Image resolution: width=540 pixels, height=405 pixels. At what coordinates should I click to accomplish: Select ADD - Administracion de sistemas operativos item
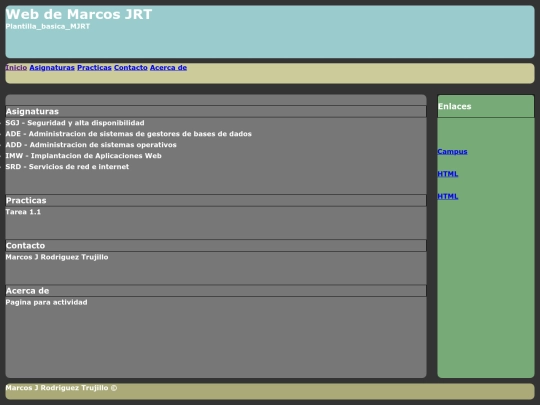click(x=91, y=145)
